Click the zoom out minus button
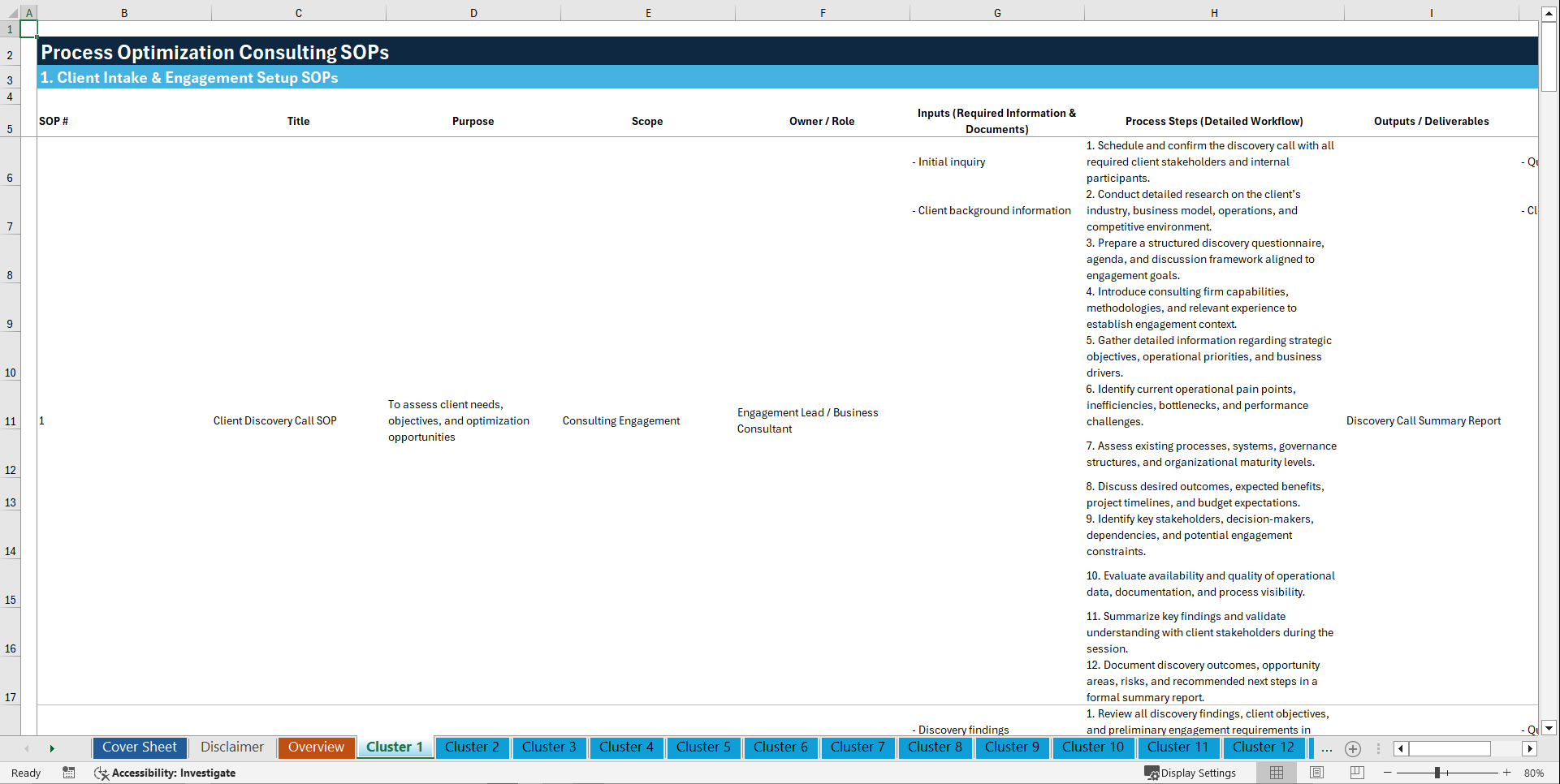Screen dimensions: 1560x784 tap(1388, 773)
